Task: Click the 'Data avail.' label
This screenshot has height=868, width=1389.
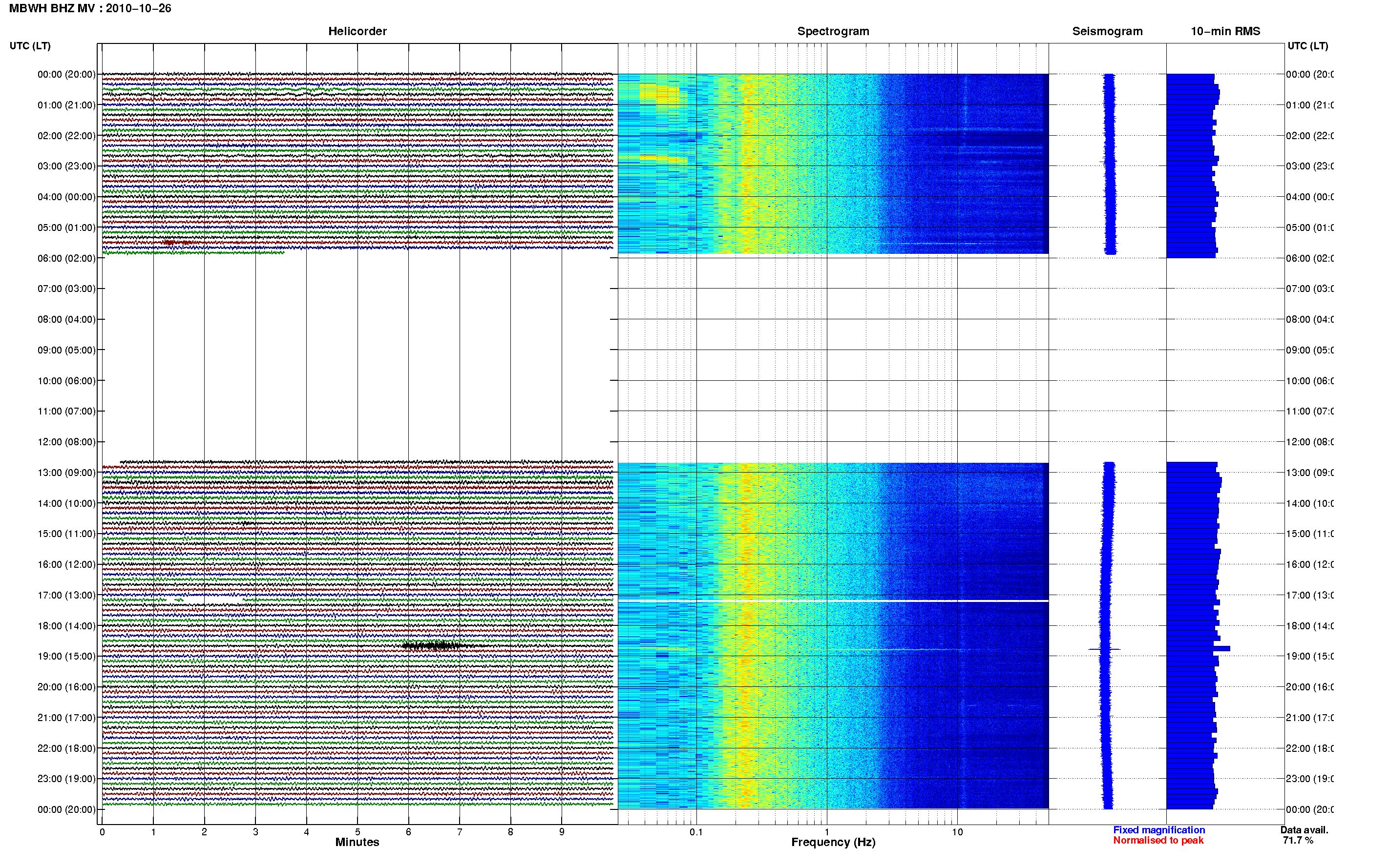Action: point(1304,829)
